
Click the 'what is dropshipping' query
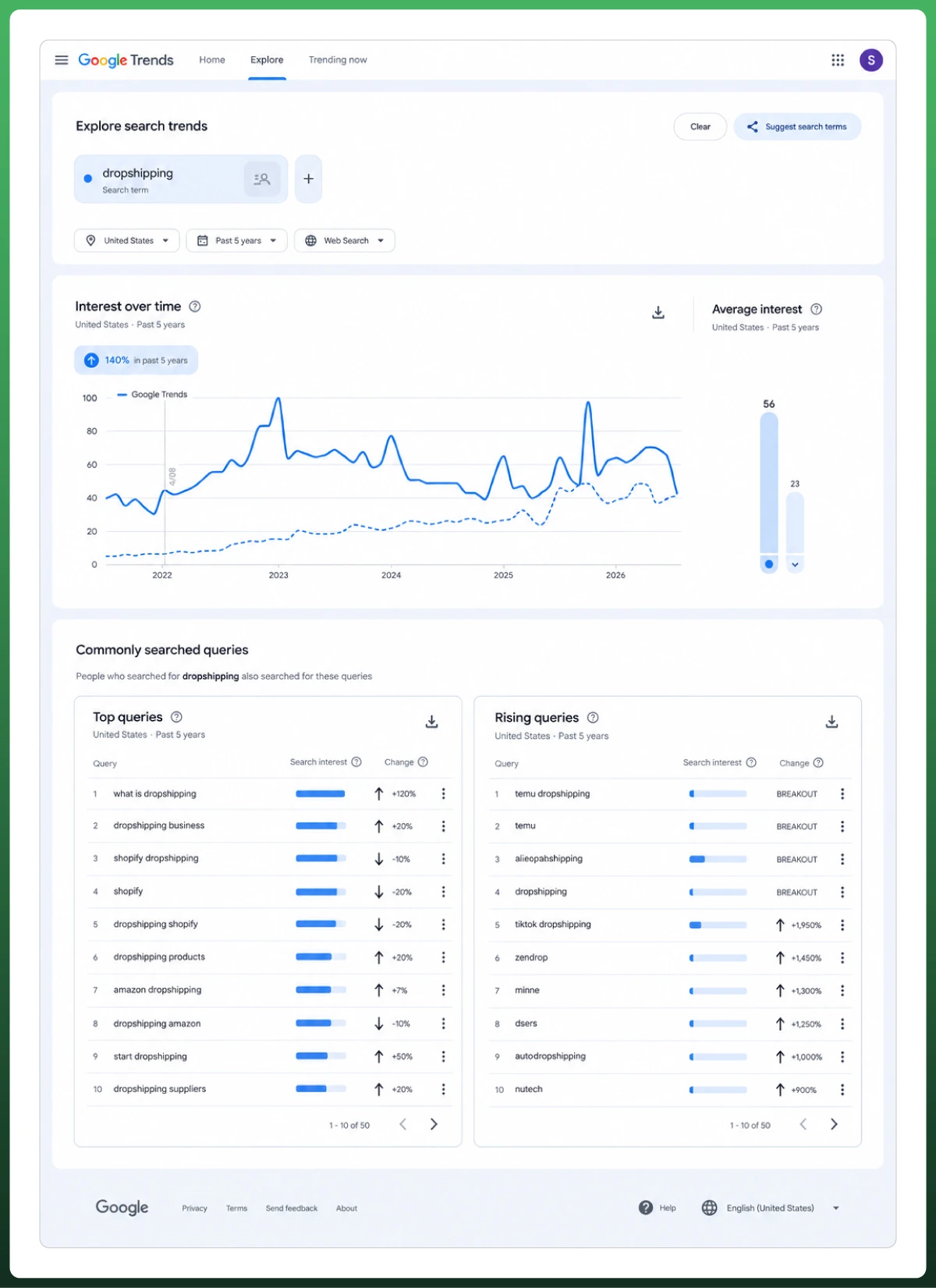click(x=154, y=793)
